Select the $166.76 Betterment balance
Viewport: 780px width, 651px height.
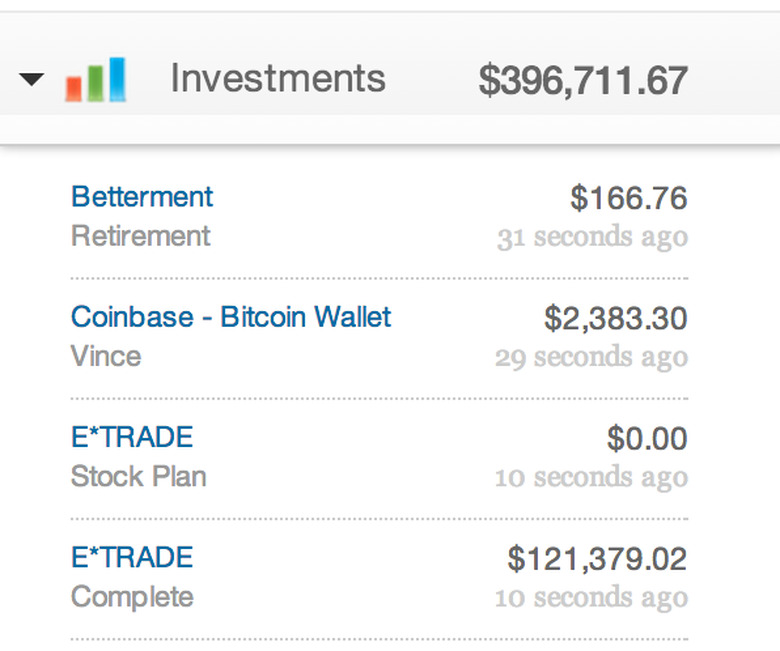point(628,198)
